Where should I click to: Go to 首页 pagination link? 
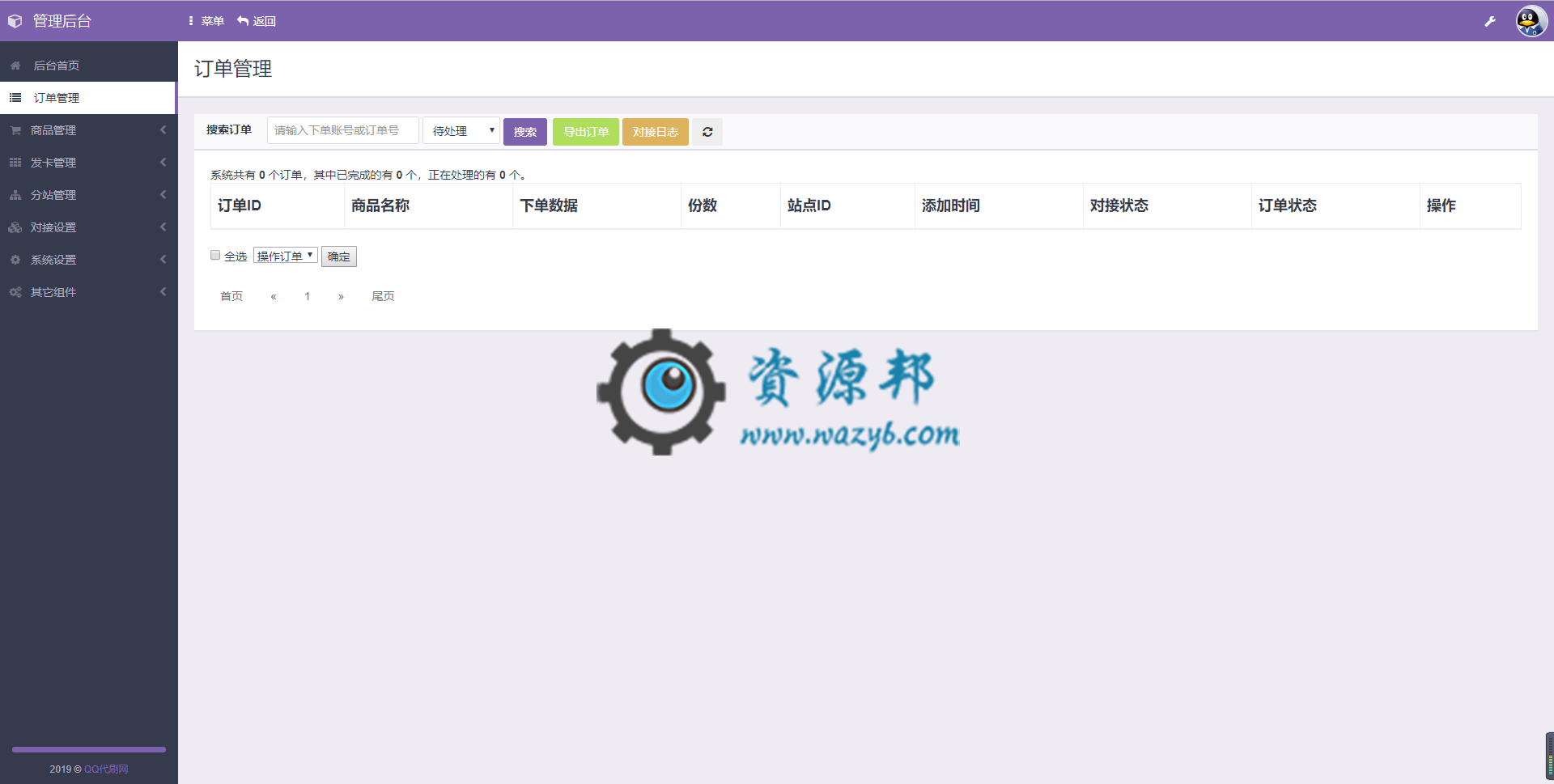[231, 296]
